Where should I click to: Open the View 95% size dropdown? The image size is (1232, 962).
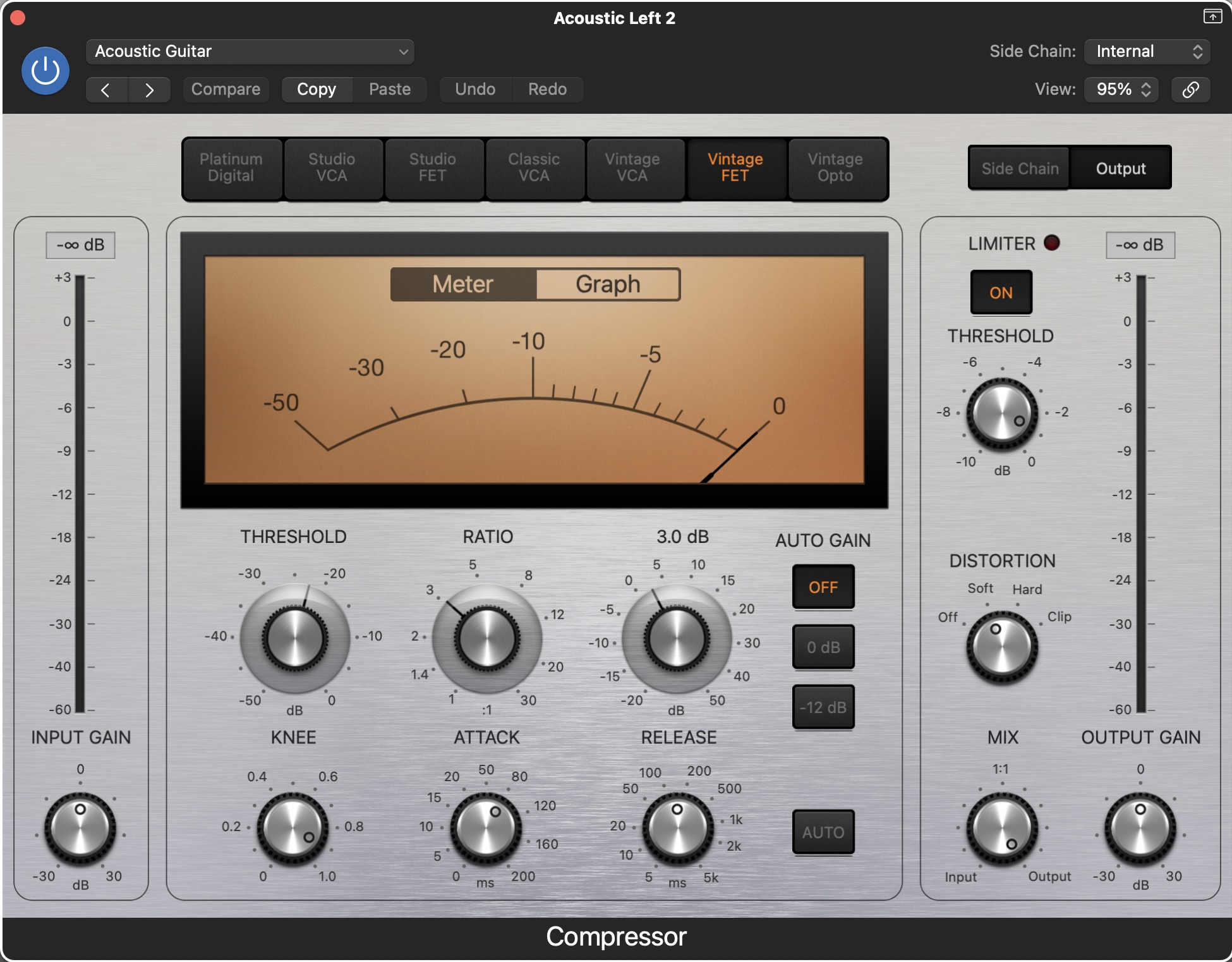tap(1121, 89)
